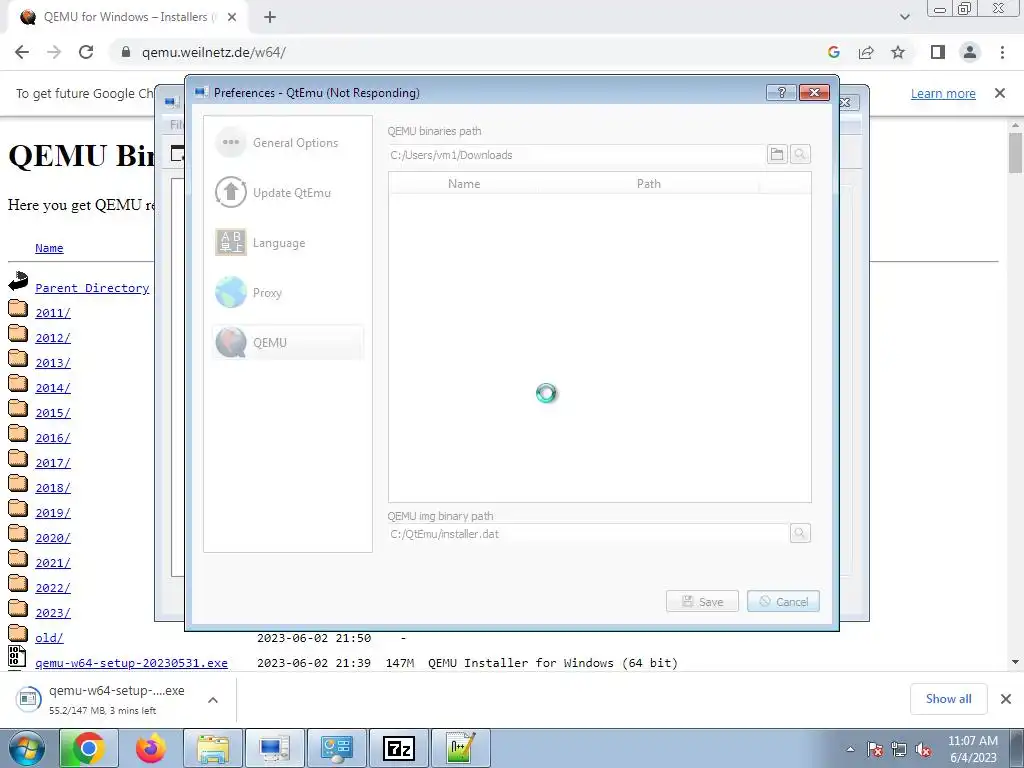Viewport: 1024px width, 768px height.
Task: Open the 2019/ folder link
Action: click(x=53, y=513)
